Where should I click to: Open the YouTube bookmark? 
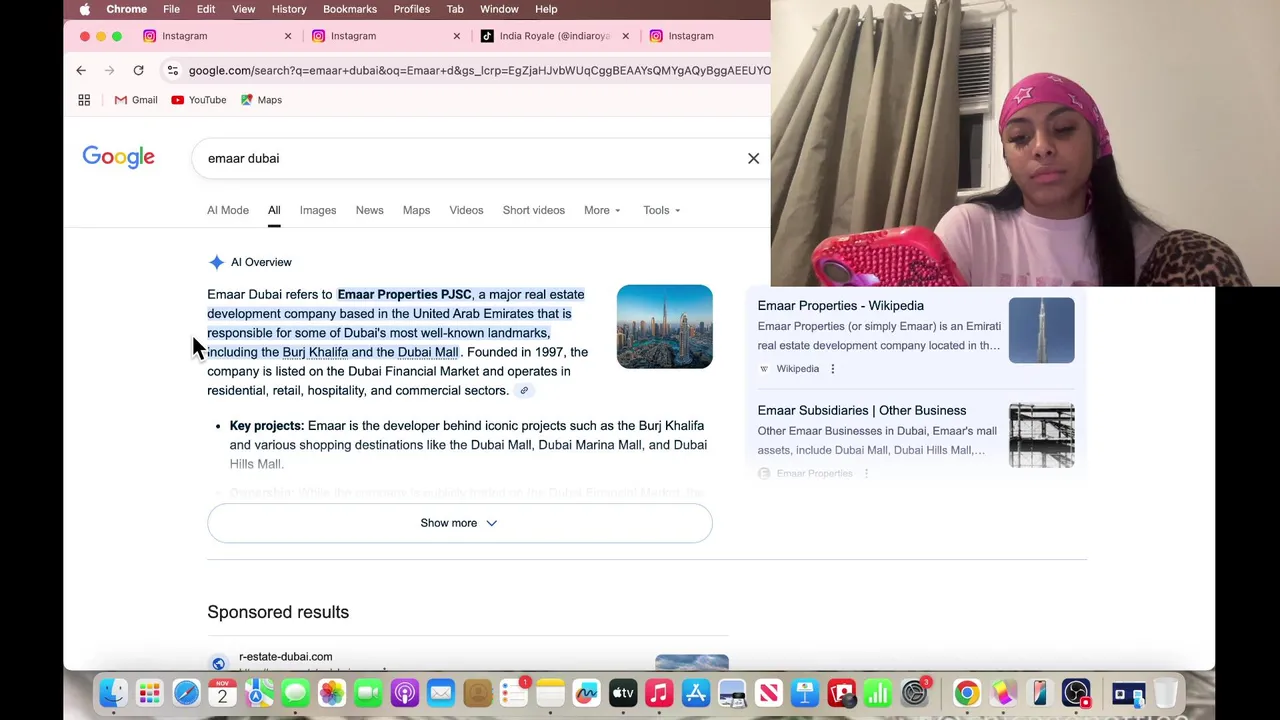198,100
